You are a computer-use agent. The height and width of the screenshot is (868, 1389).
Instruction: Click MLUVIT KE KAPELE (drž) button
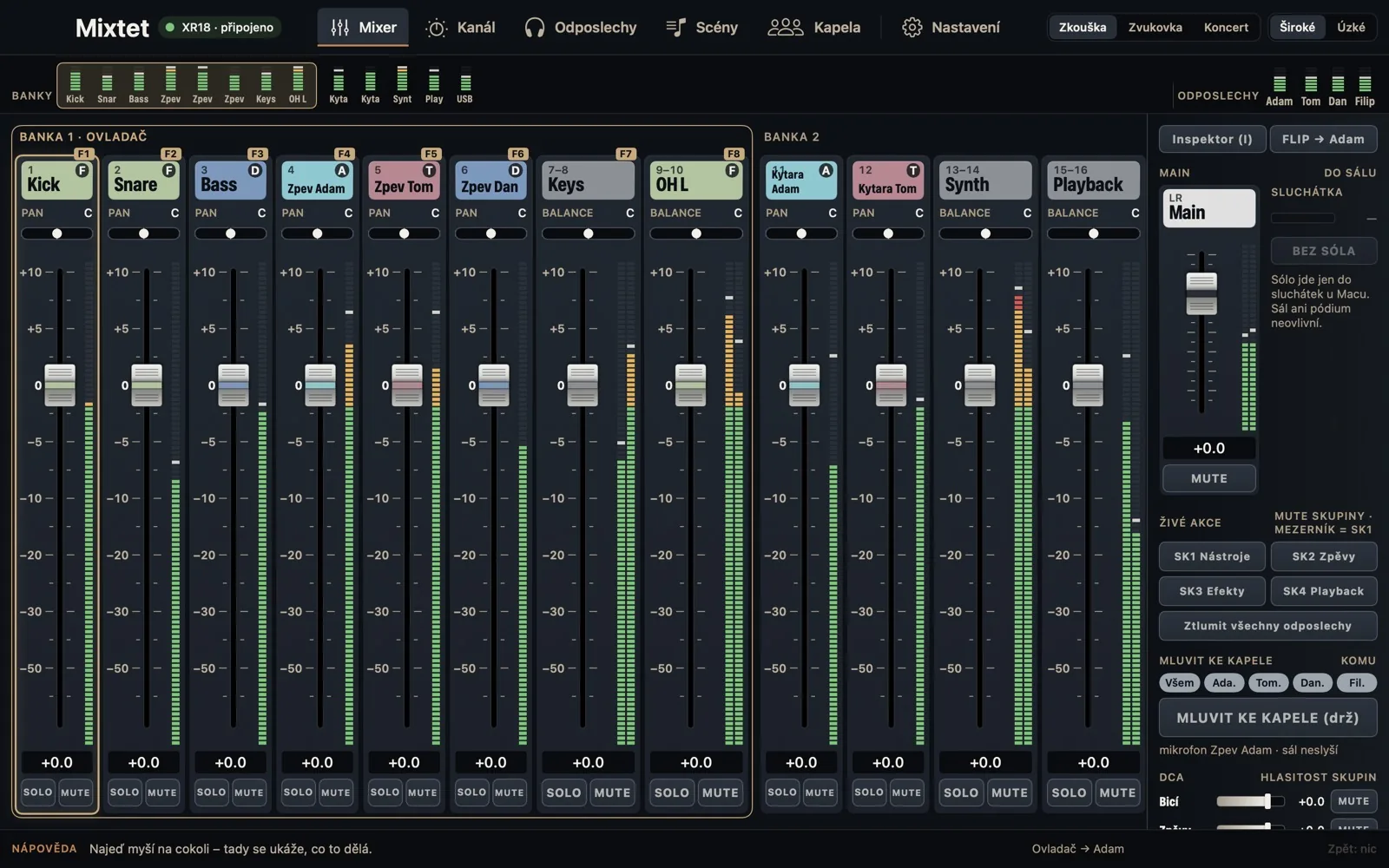click(x=1267, y=718)
